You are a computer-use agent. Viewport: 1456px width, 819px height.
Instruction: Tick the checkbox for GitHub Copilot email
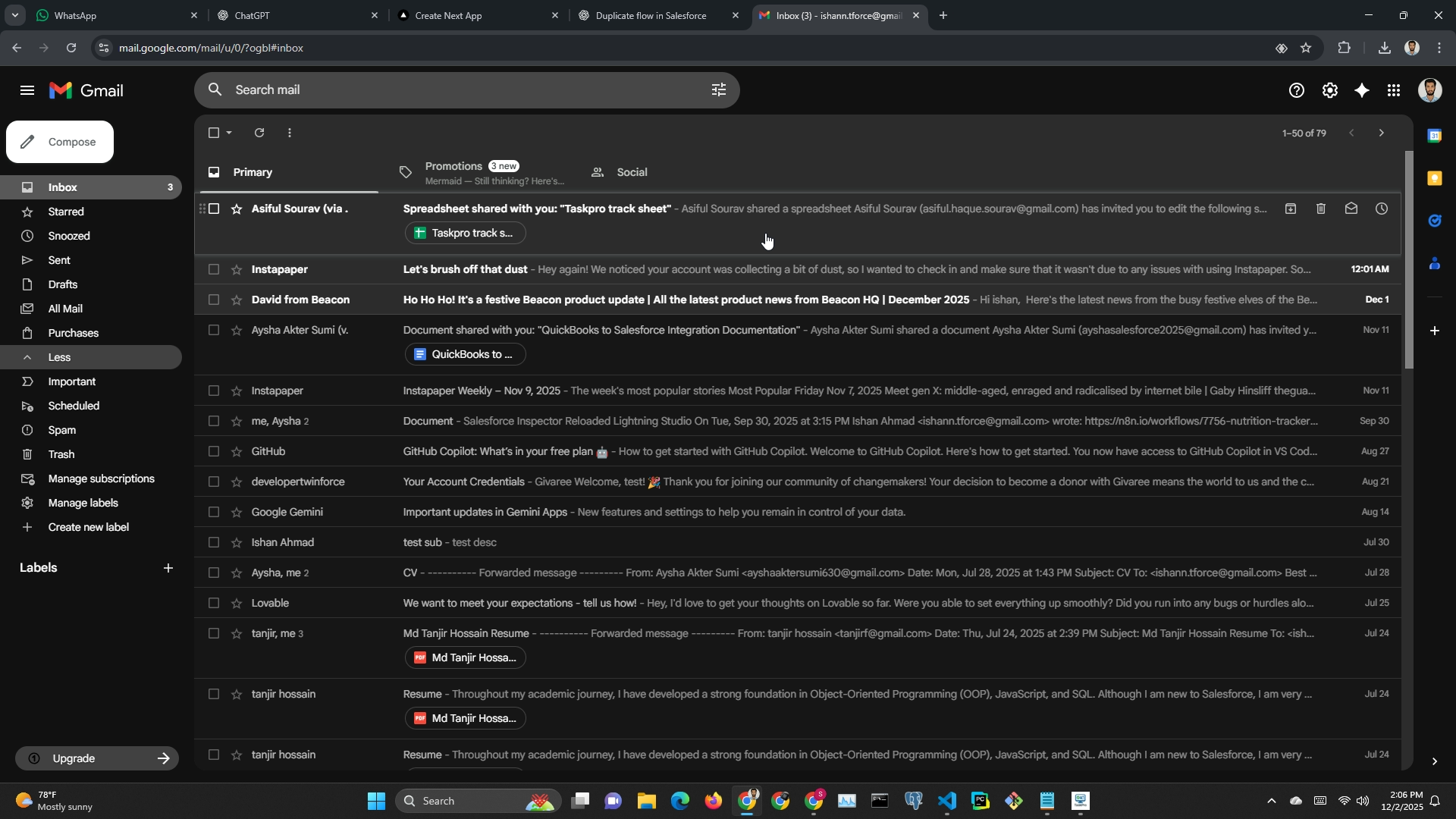(214, 451)
